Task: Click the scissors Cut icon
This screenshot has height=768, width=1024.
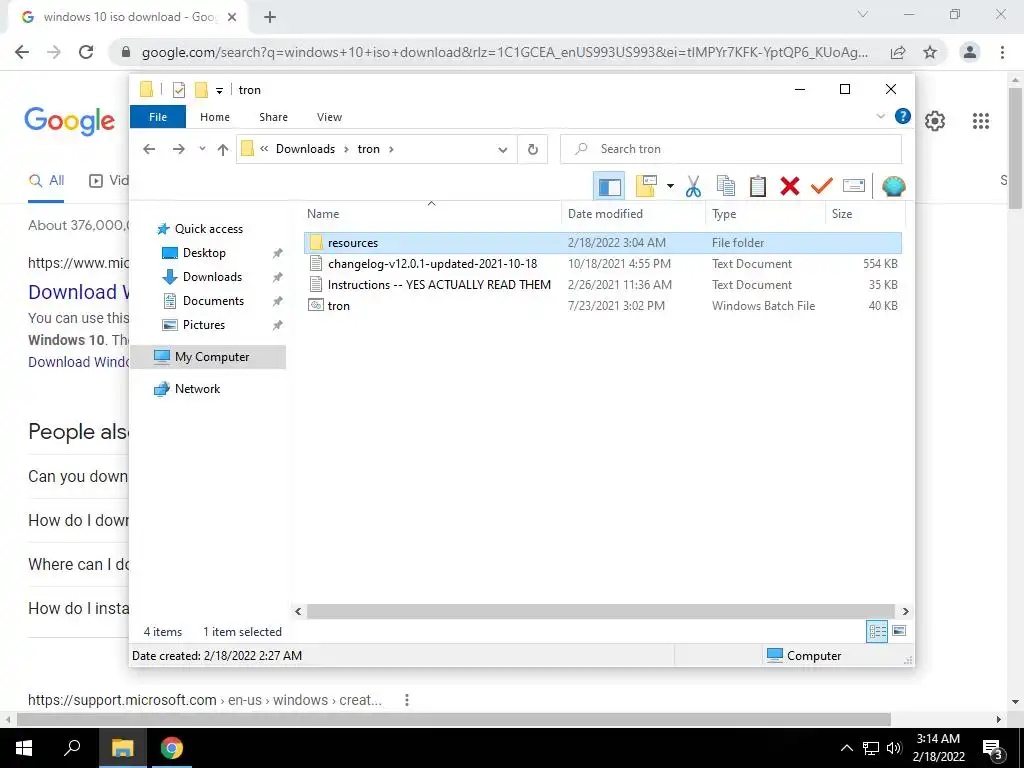Action: click(693, 186)
